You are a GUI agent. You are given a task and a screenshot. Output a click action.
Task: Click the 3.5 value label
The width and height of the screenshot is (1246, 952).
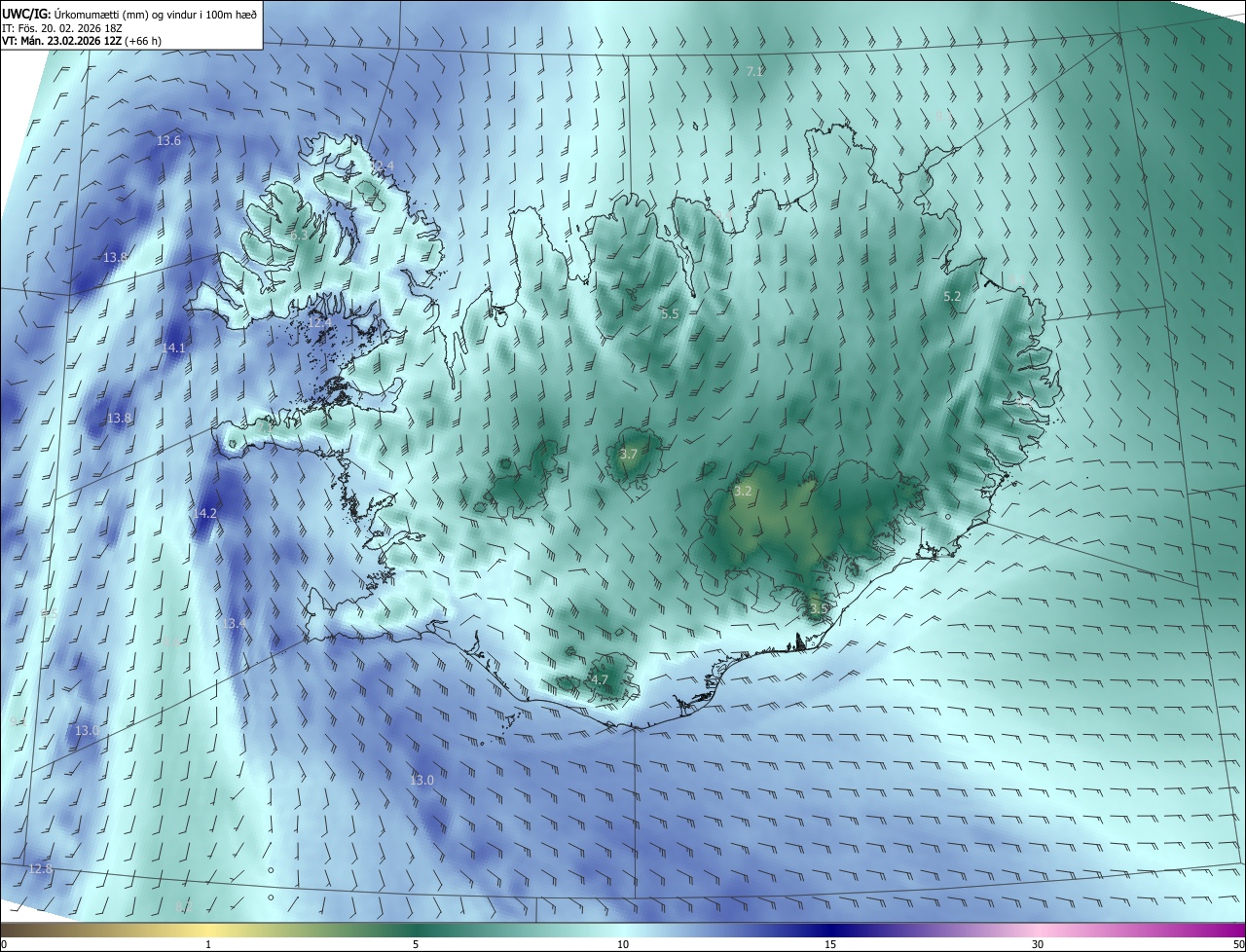(818, 608)
